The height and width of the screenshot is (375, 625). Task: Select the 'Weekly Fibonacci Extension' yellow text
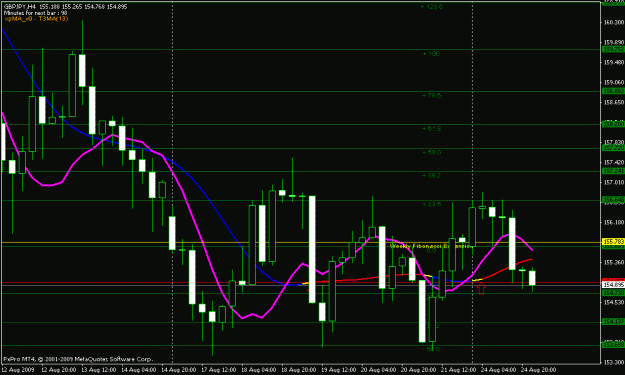pos(430,246)
